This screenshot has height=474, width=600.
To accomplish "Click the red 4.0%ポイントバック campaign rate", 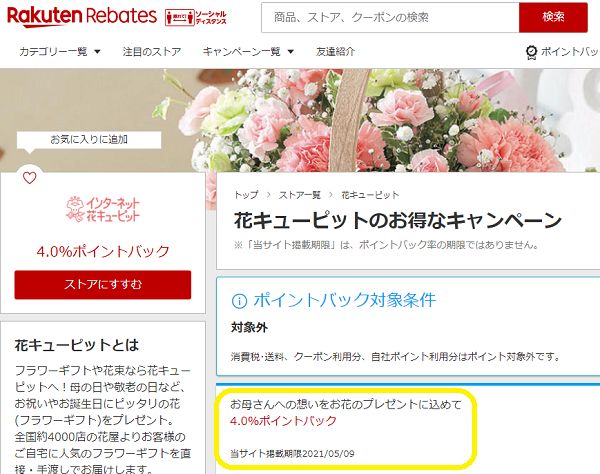I will pyautogui.click(x=283, y=421).
